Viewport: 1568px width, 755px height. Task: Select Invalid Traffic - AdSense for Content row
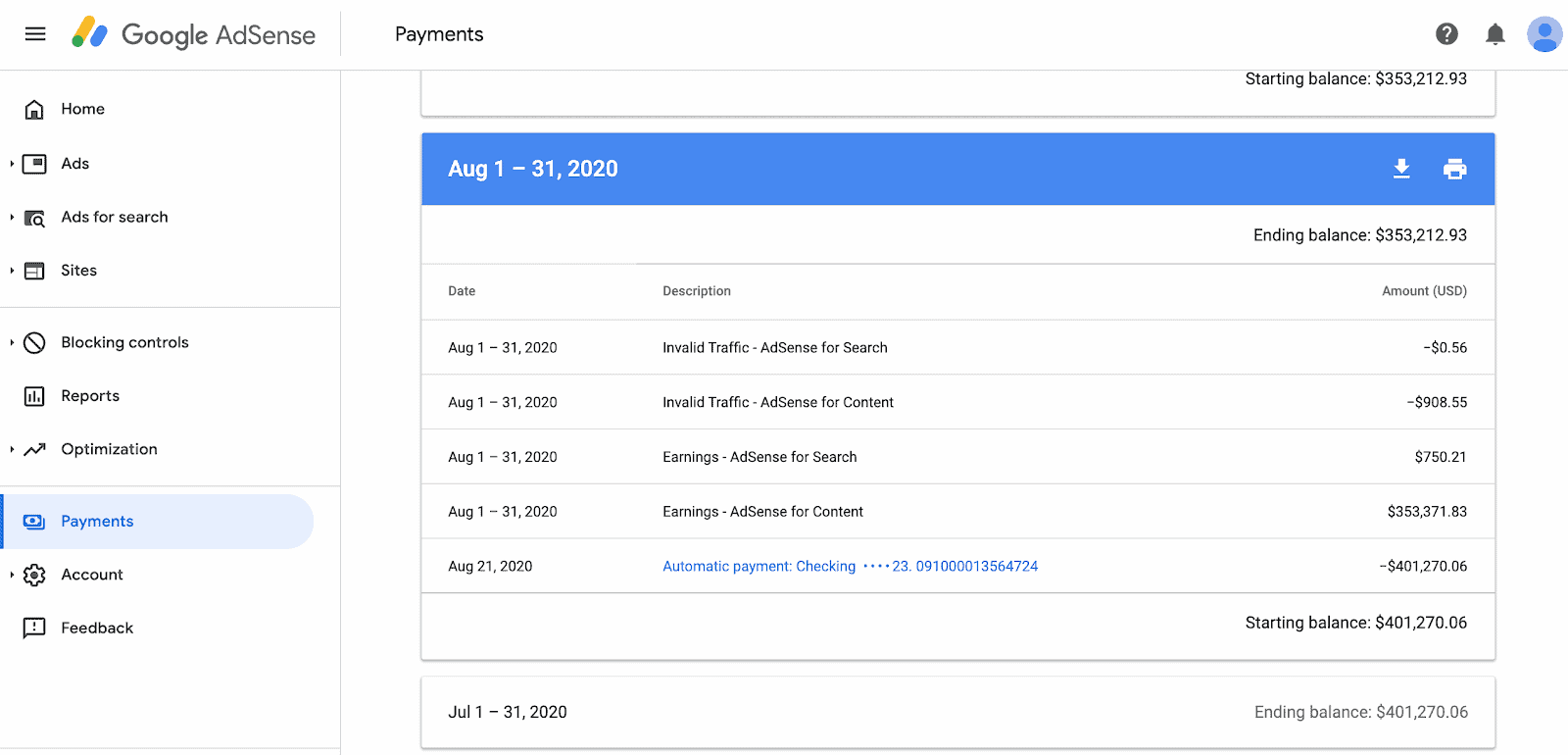click(958, 402)
